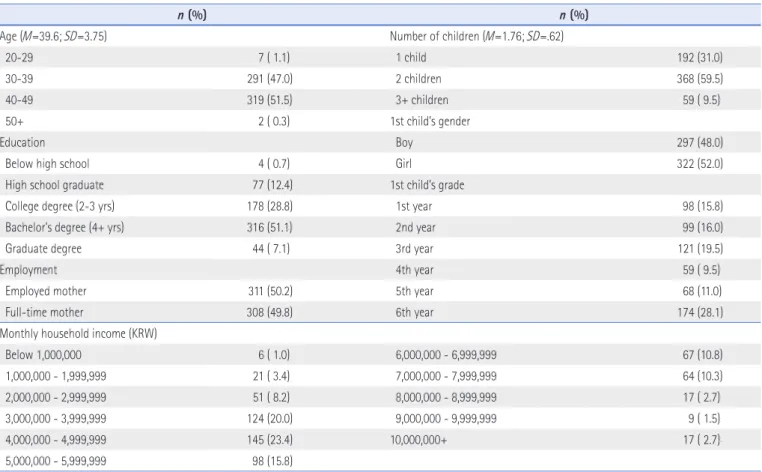Image resolution: width=762 pixels, height=472 pixels.
Task: Click the value '316 (51.1)'
Action: pos(270,227)
